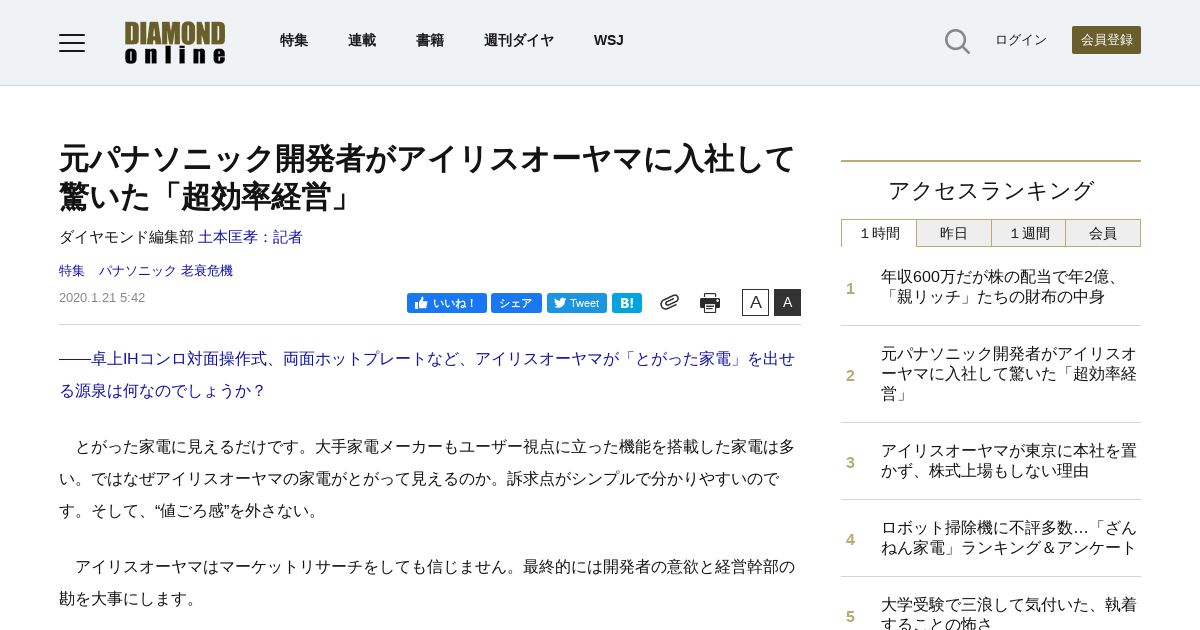The image size is (1200, 630).
Task: Open ranking item 2 about 超効率経営
Action: 1009,374
